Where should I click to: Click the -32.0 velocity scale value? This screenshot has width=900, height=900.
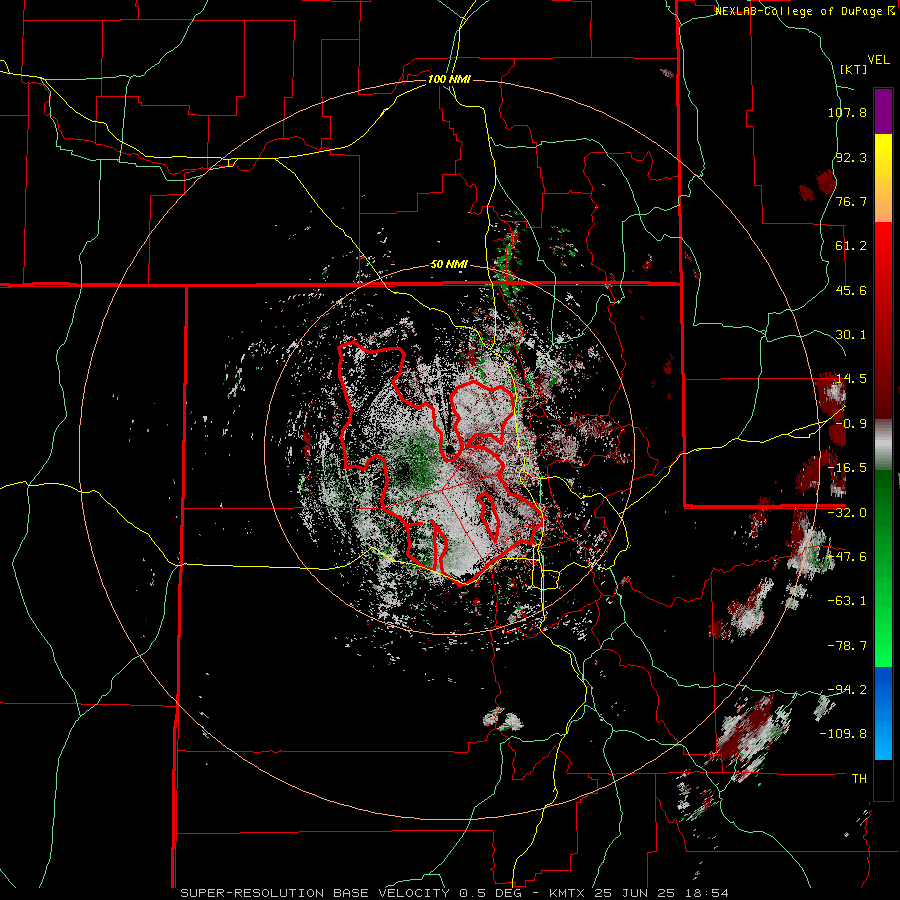click(x=847, y=513)
